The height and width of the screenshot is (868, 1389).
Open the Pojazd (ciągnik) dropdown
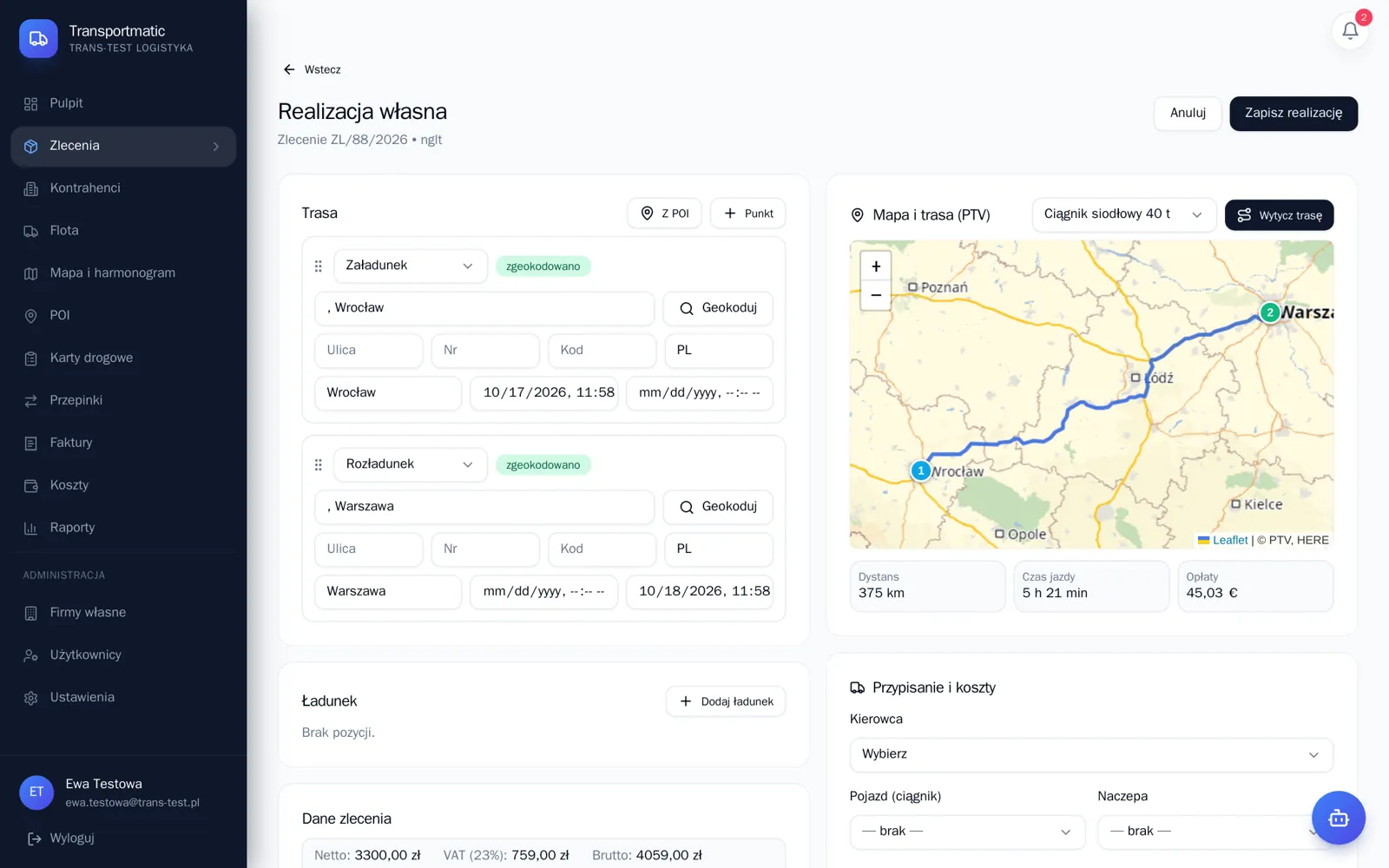(x=967, y=832)
